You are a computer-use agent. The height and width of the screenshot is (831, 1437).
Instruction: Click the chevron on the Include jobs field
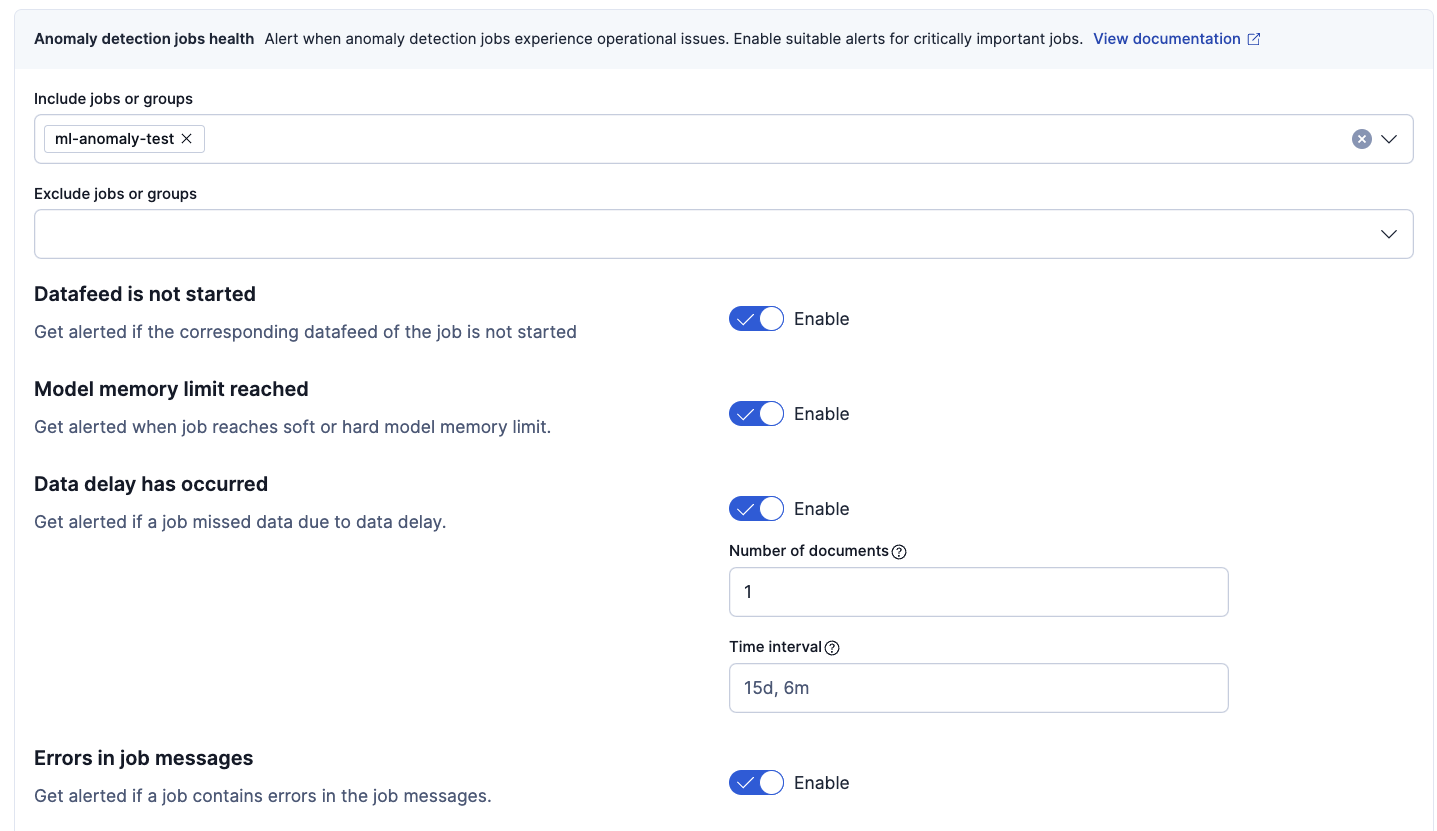(1389, 139)
